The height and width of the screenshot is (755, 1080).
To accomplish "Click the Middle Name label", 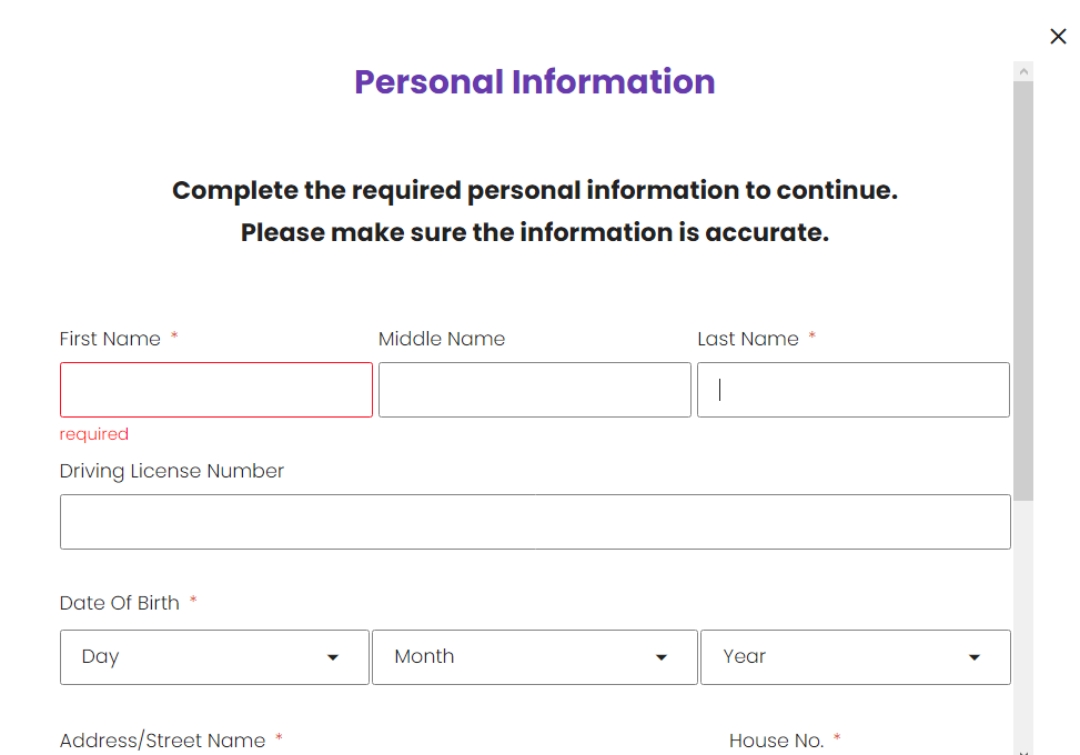I will pyautogui.click(x=441, y=339).
